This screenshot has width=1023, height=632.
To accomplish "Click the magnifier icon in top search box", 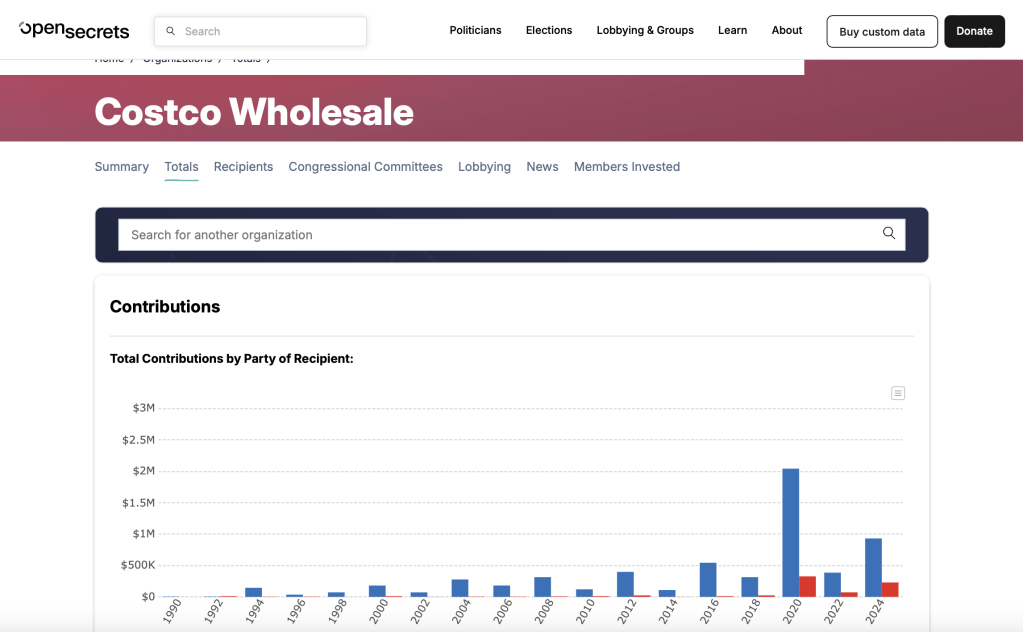I will (171, 32).
